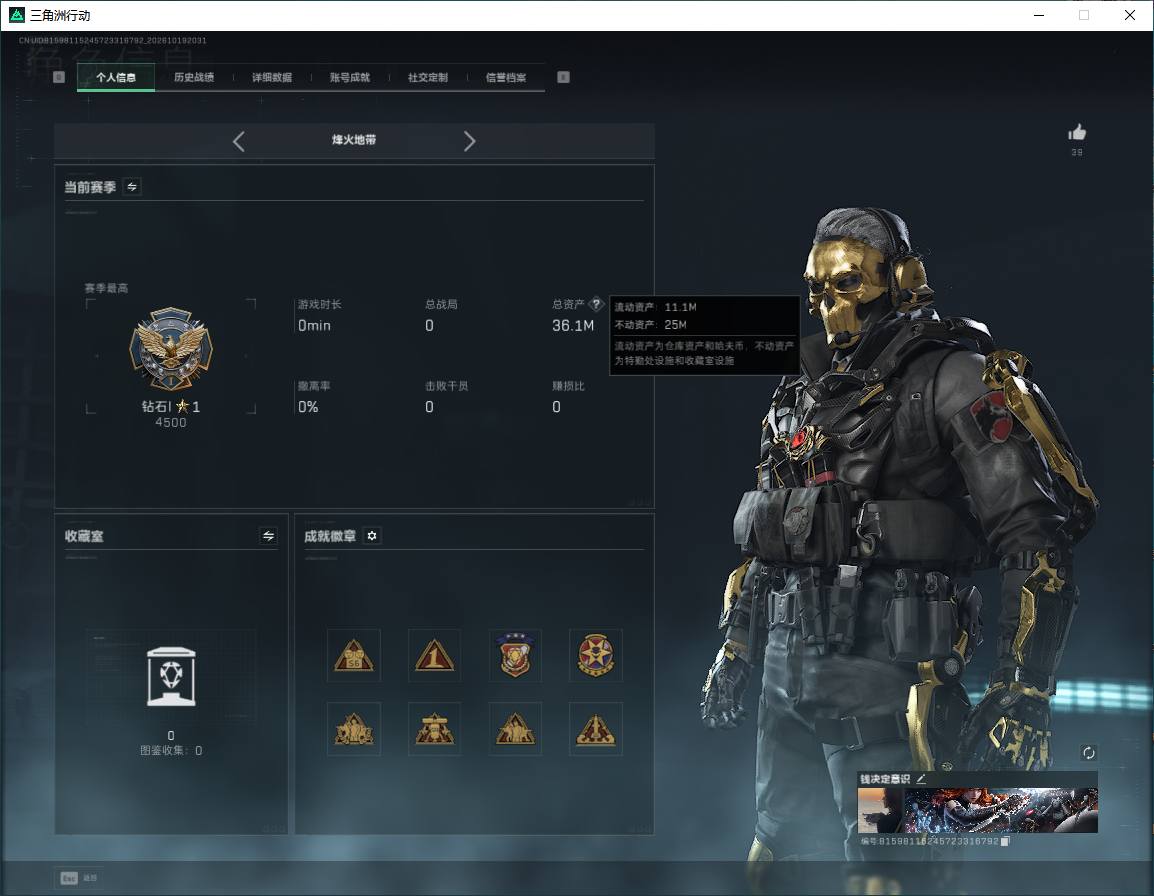1154x896 pixels.
Task: Click the 钻石I eagle rank emblem
Action: (171, 349)
